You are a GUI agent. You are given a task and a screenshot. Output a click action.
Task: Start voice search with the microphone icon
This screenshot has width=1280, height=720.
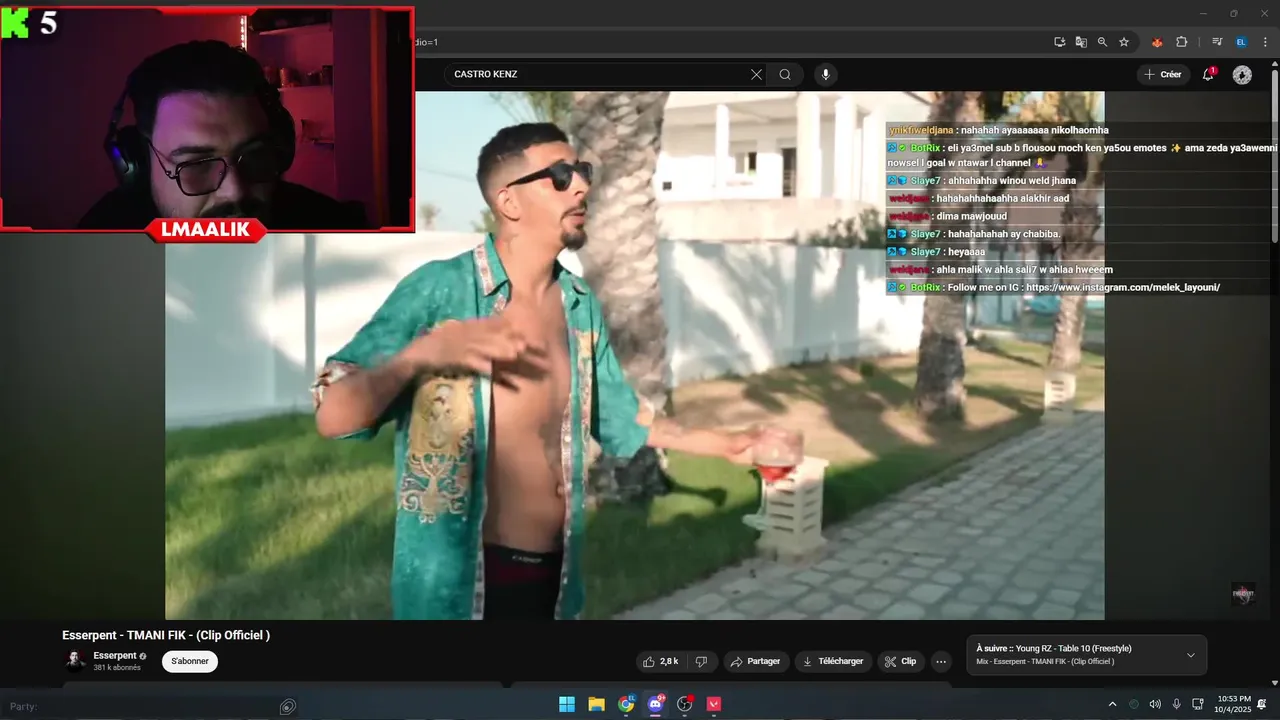[825, 74]
